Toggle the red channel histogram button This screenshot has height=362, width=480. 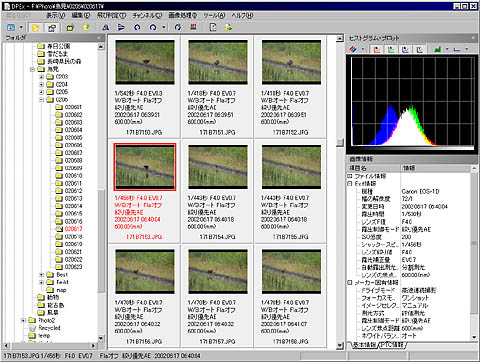click(377, 49)
